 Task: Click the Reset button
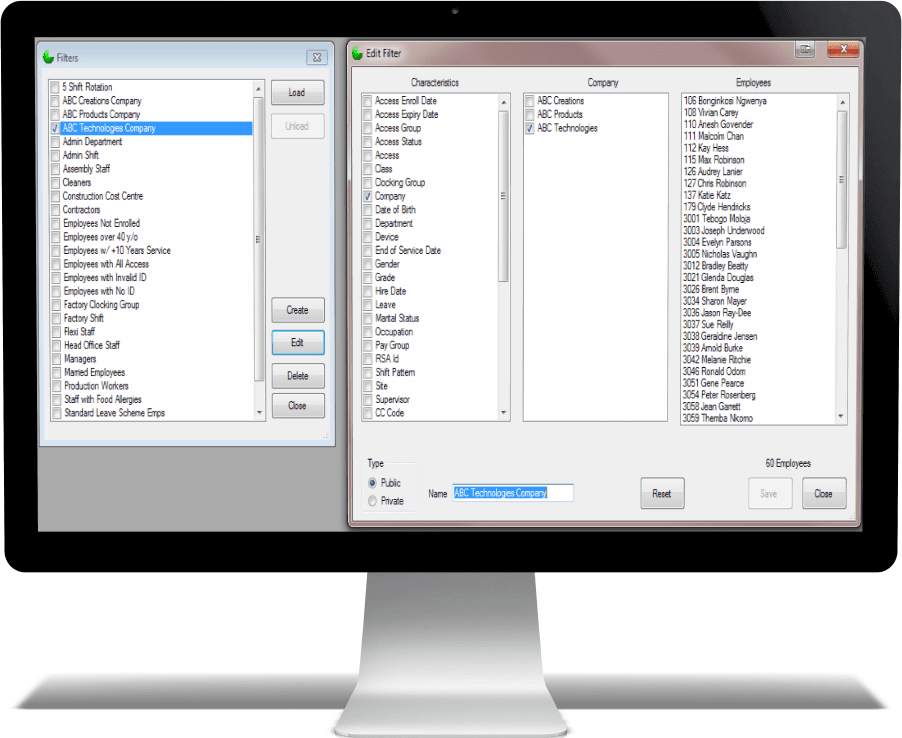tap(661, 494)
